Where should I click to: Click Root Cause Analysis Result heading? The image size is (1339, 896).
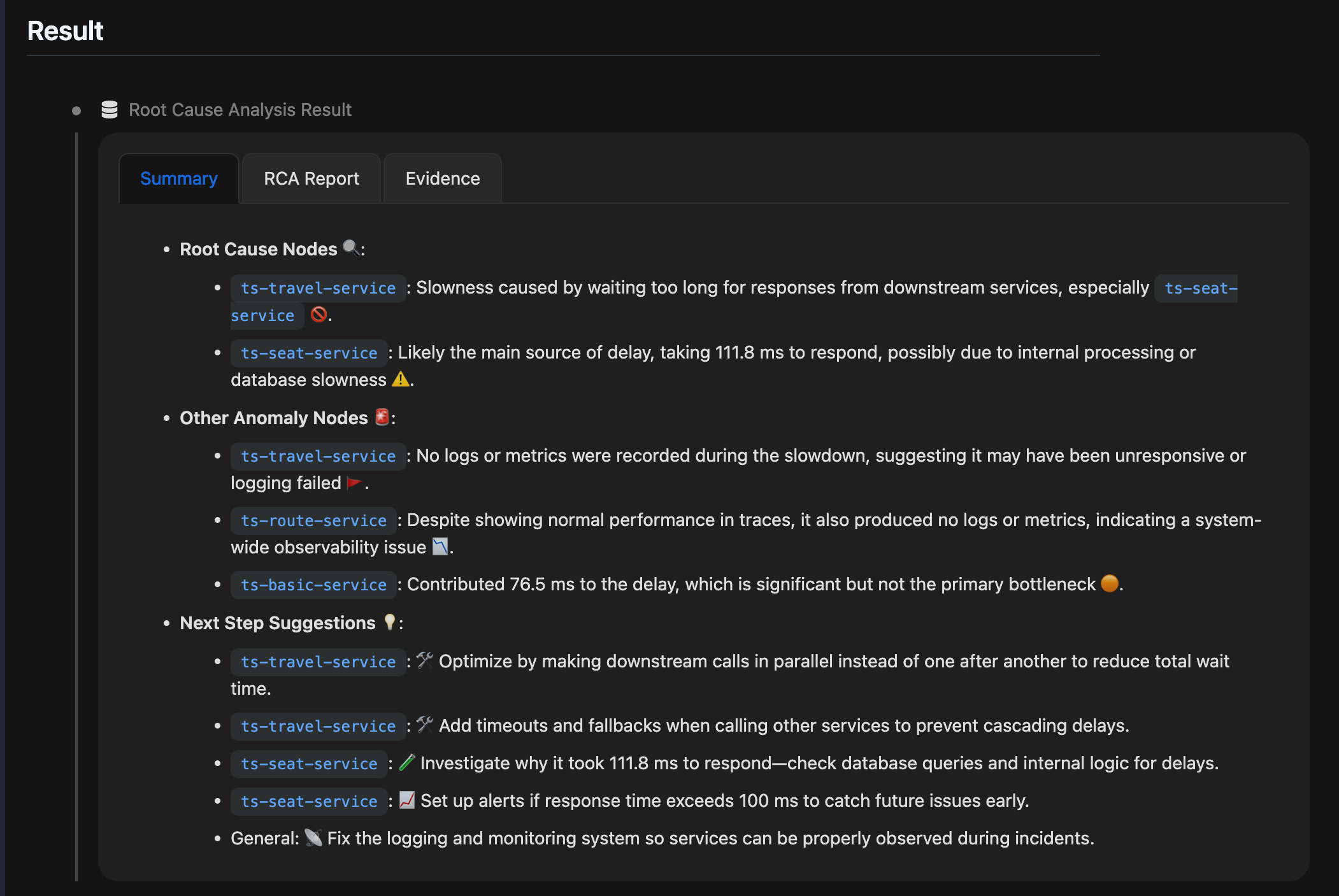pos(240,110)
